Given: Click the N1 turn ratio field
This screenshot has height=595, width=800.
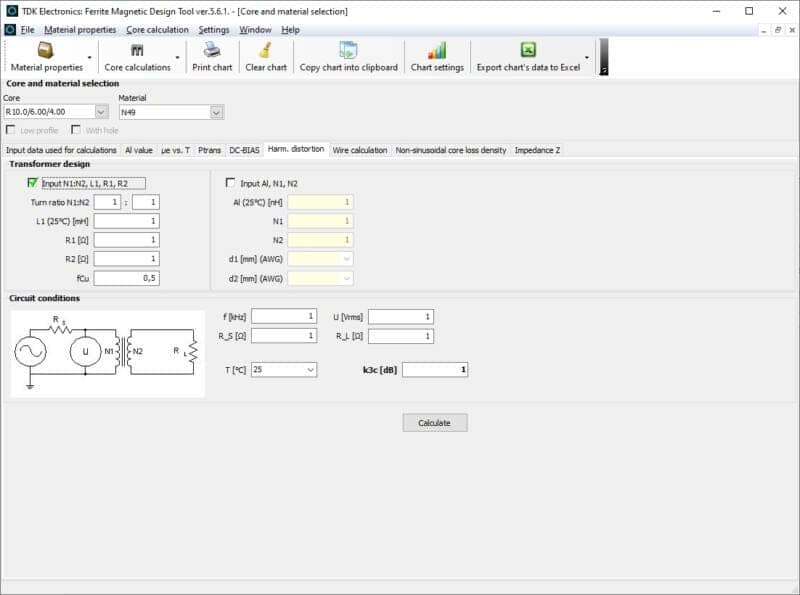Looking at the screenshot, I should 107,202.
